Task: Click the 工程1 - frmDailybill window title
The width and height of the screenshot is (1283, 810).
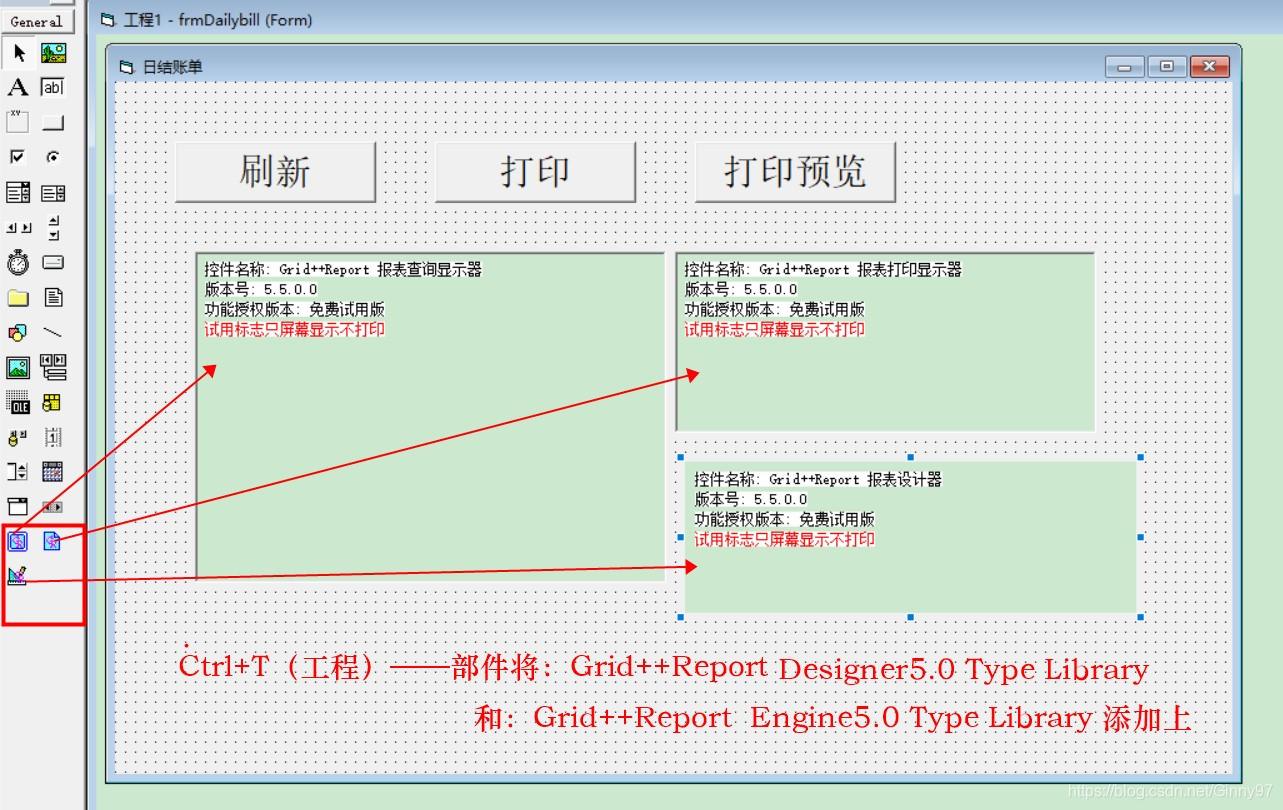Action: 218,19
